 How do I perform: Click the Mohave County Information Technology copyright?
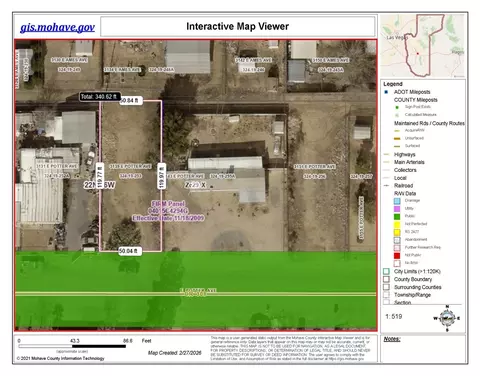[60, 358]
